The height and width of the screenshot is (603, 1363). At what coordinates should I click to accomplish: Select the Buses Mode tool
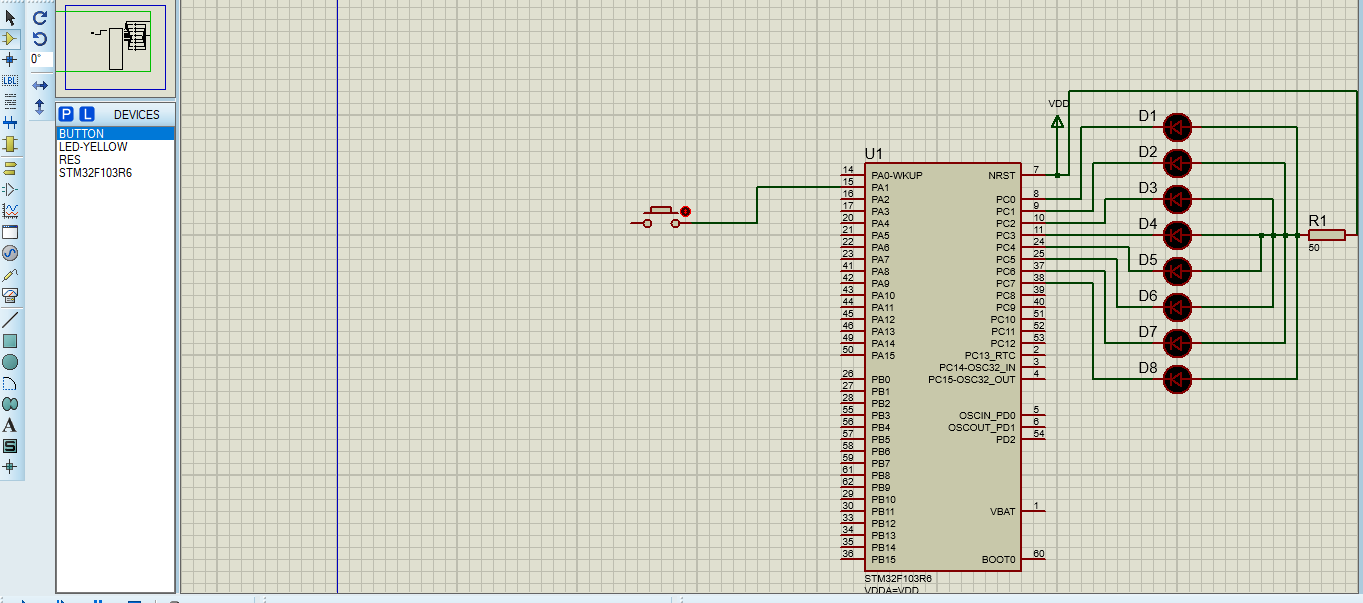click(10, 123)
